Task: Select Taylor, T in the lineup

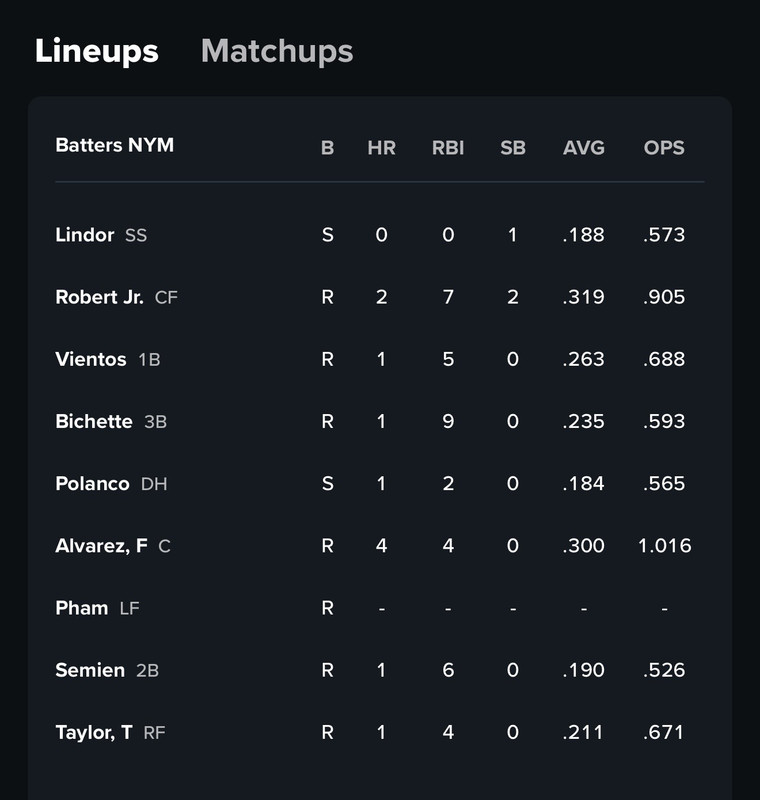Action: coord(94,733)
